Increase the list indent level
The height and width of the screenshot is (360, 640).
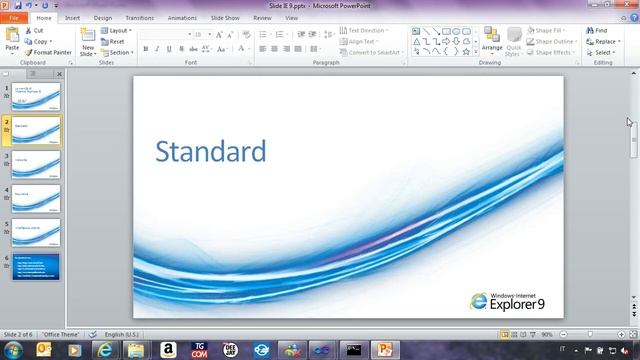pyautogui.click(x=312, y=34)
